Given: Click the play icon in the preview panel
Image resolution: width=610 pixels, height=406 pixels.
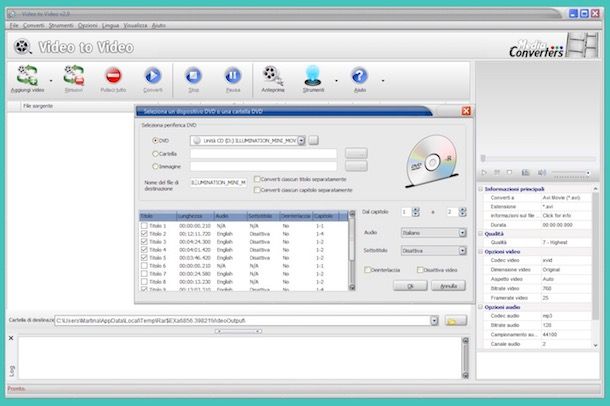Looking at the screenshot, I should 484,172.
